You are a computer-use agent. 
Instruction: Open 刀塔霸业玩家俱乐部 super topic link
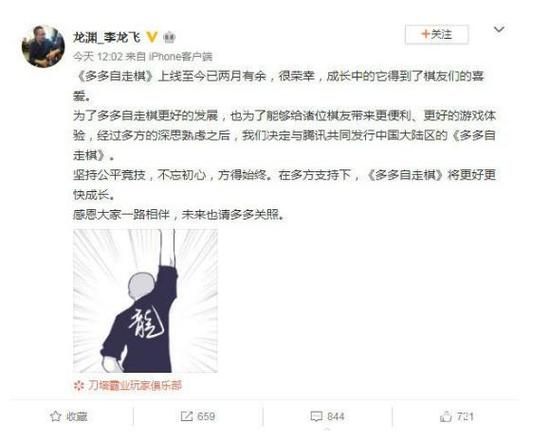point(135,385)
